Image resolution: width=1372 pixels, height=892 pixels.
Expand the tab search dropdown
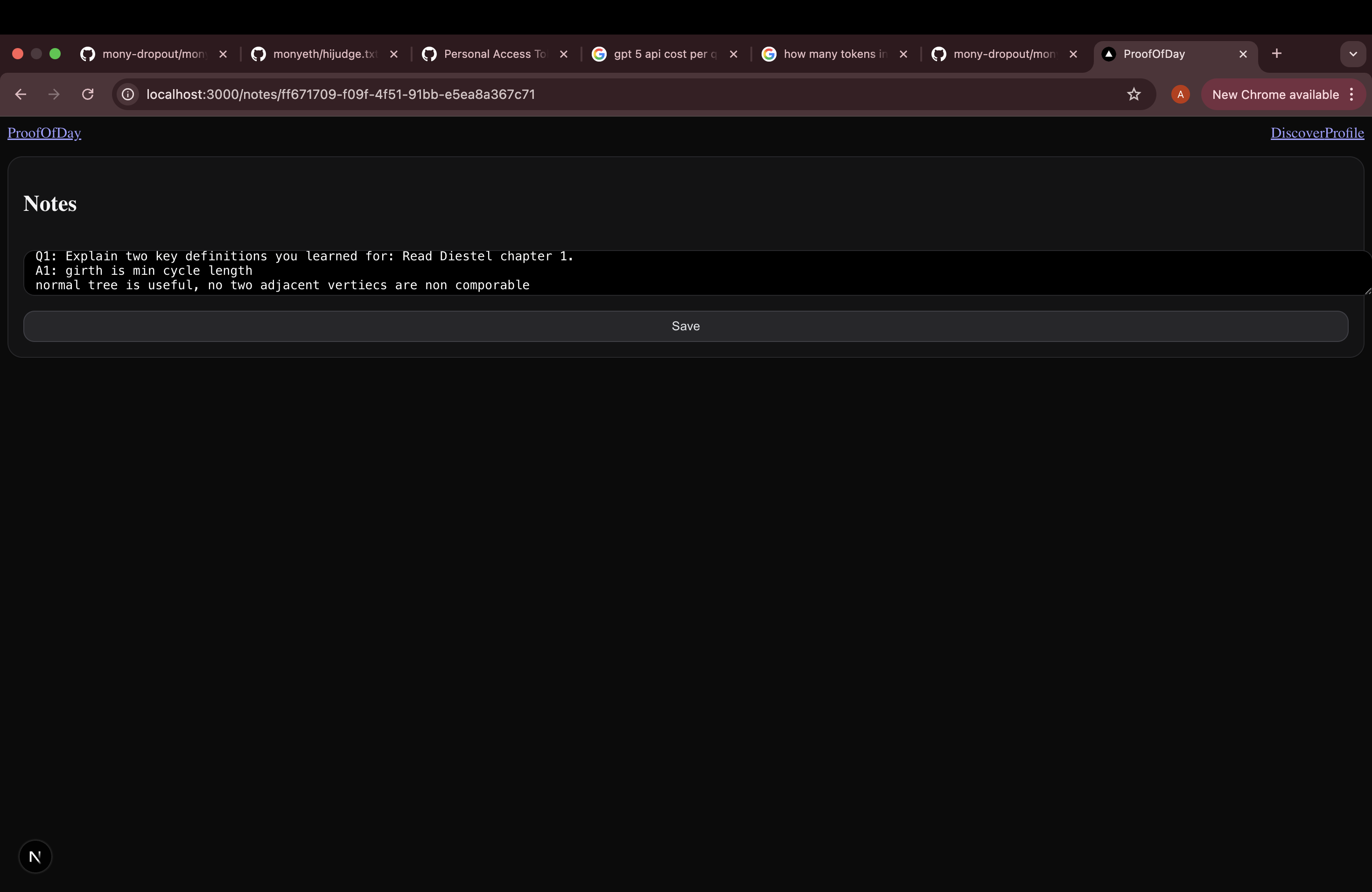pyautogui.click(x=1352, y=54)
